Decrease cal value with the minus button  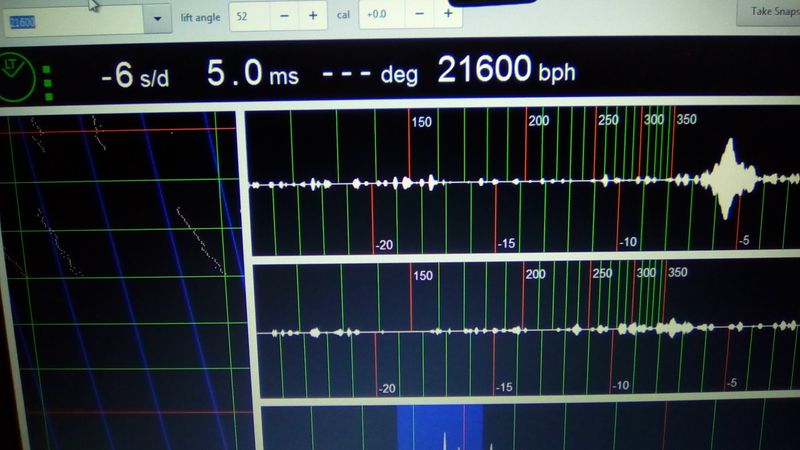[418, 14]
